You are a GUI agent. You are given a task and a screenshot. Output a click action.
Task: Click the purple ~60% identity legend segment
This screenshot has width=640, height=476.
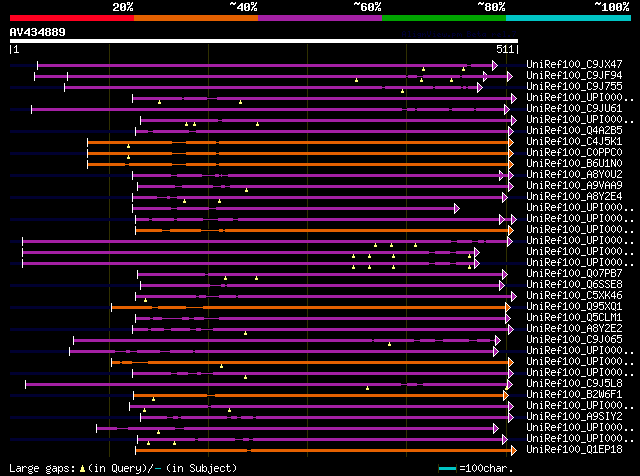tap(320, 18)
